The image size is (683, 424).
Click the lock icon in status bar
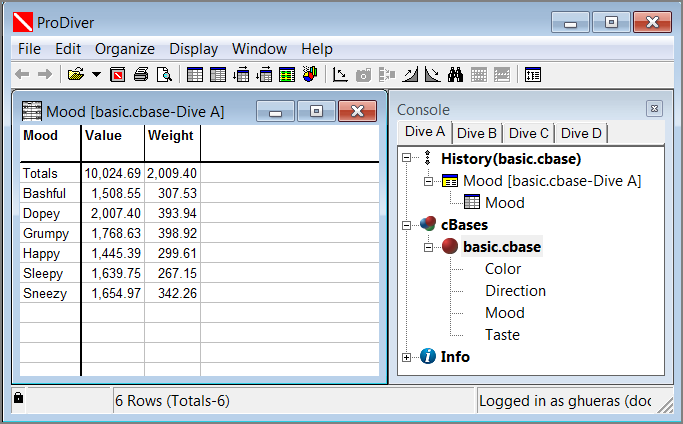click(x=18, y=399)
